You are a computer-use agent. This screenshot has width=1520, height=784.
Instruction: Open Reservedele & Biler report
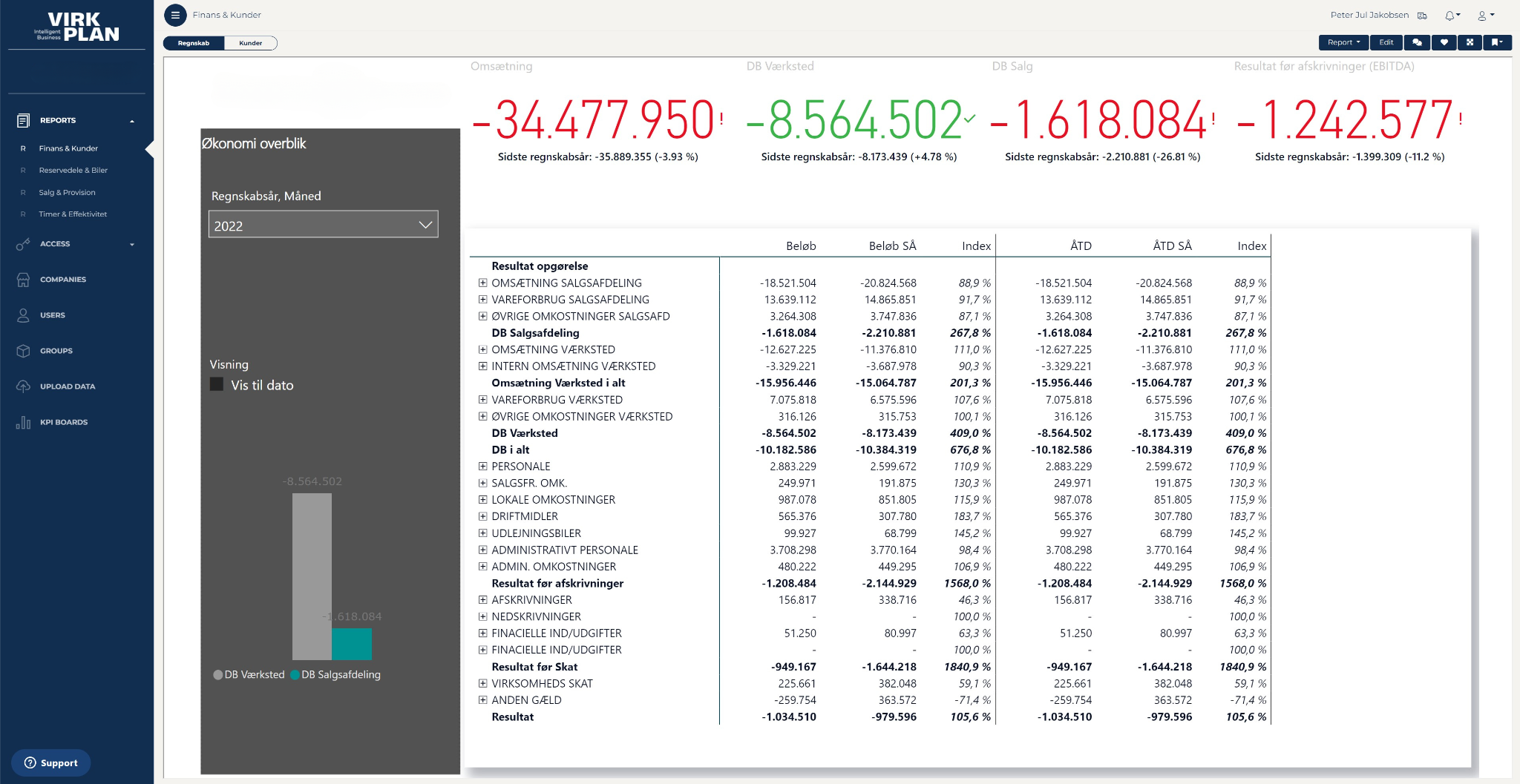[73, 170]
